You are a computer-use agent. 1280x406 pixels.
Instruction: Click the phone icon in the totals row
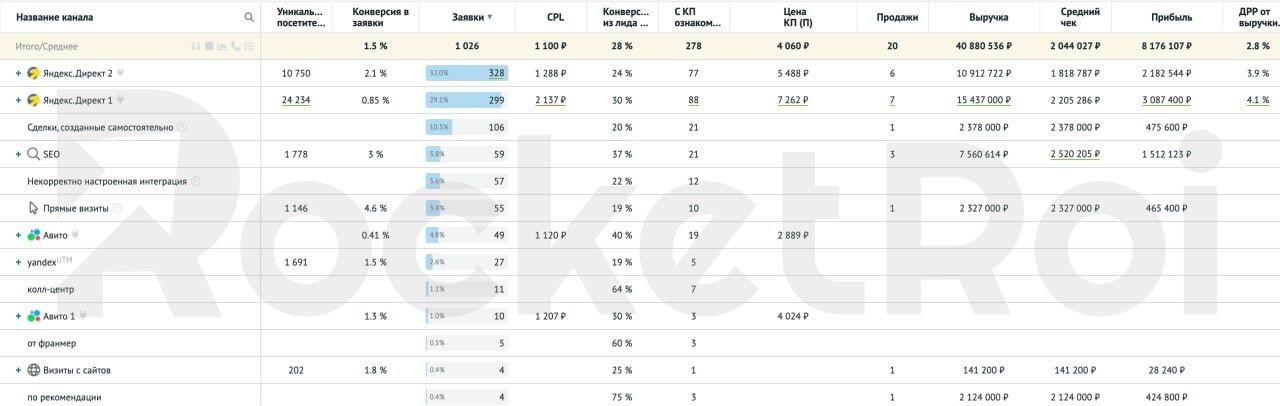point(235,46)
